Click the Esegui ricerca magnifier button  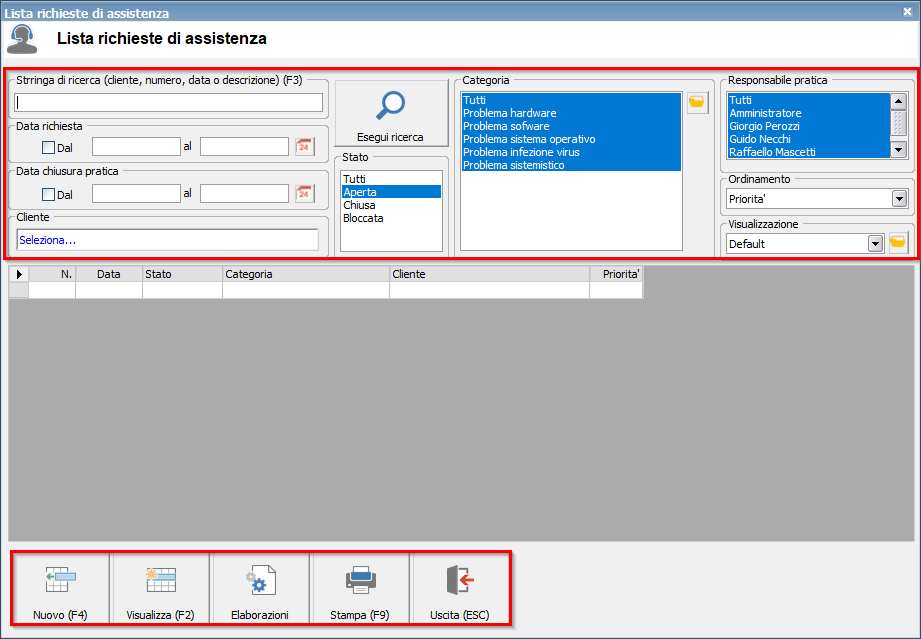point(390,114)
